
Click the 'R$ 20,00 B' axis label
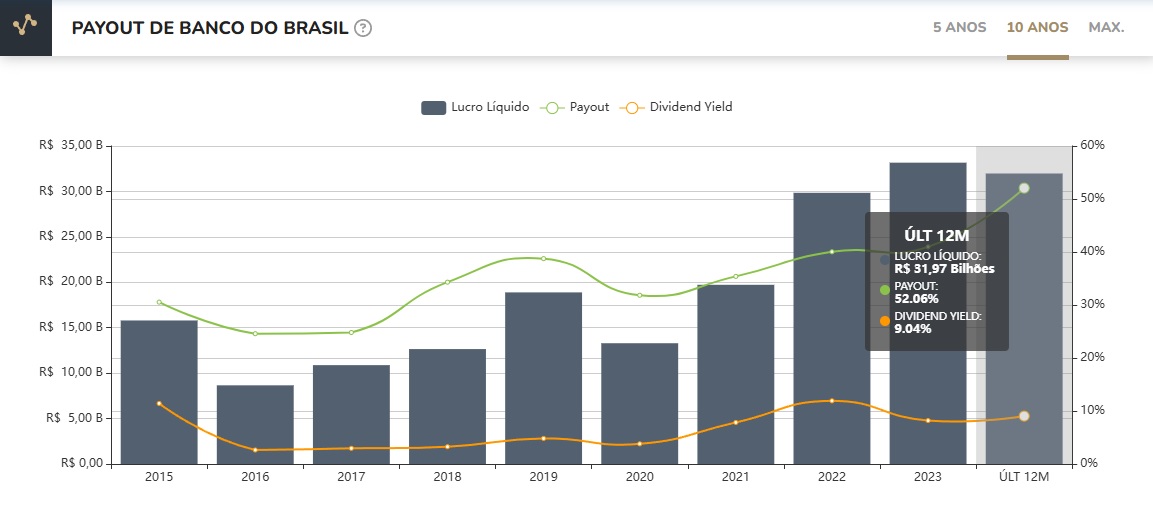coord(71,282)
